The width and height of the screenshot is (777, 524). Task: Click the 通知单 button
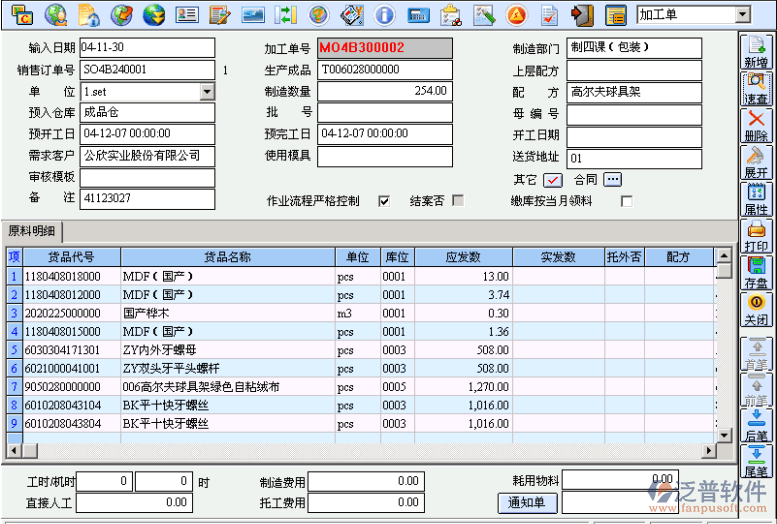pos(526,502)
